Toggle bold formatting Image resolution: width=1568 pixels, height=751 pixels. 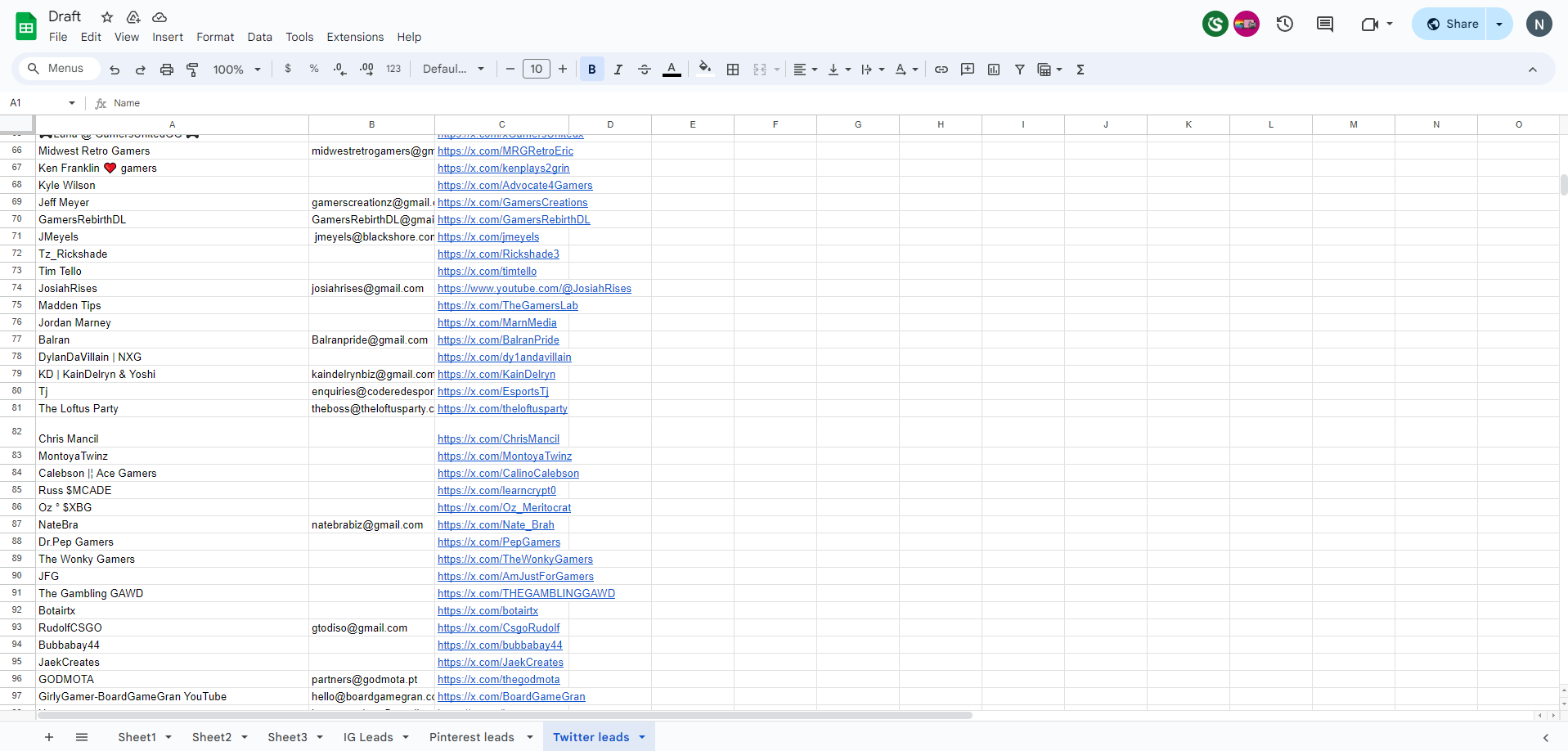(592, 70)
